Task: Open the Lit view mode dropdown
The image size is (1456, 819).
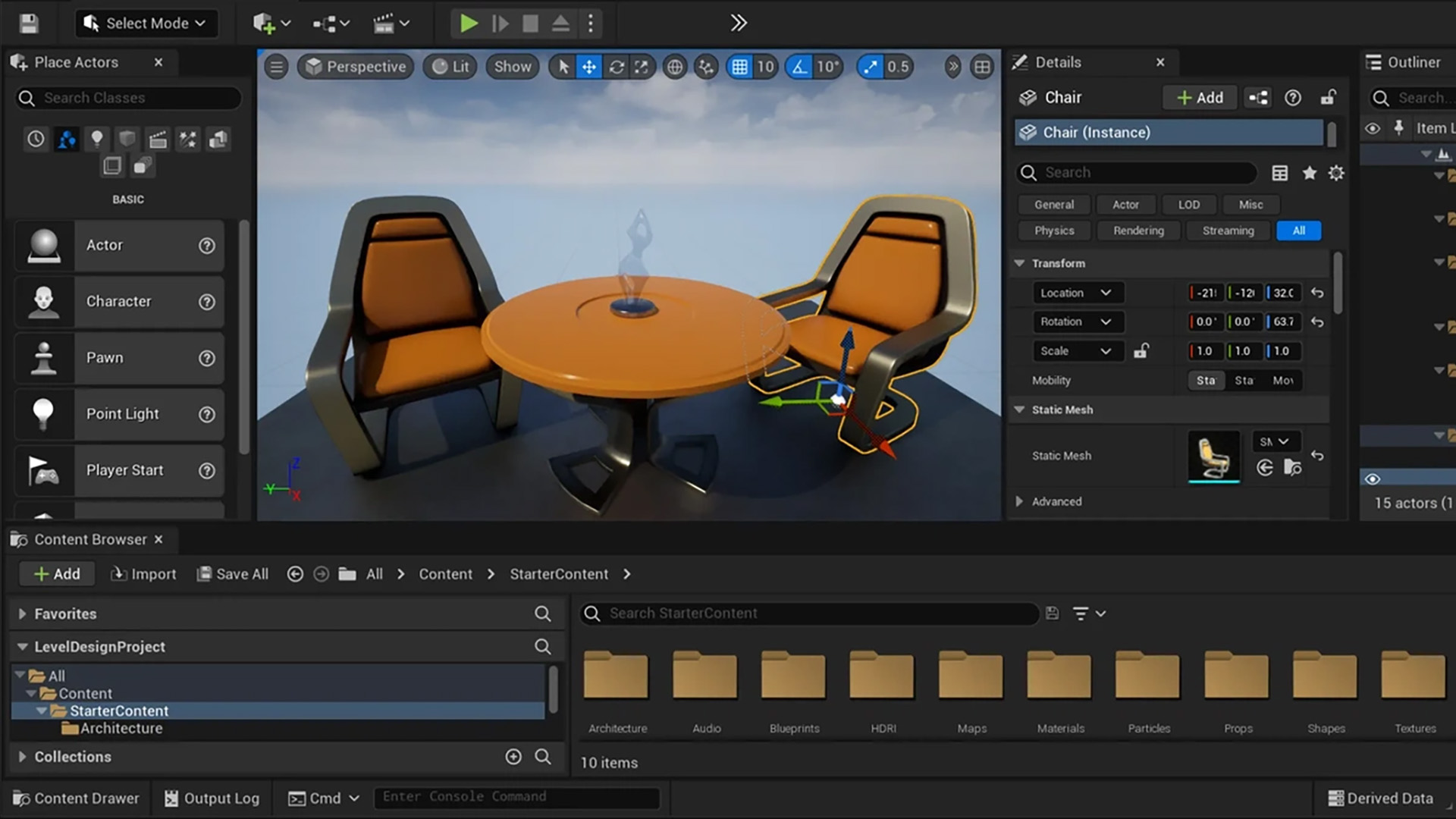Action: pyautogui.click(x=450, y=67)
